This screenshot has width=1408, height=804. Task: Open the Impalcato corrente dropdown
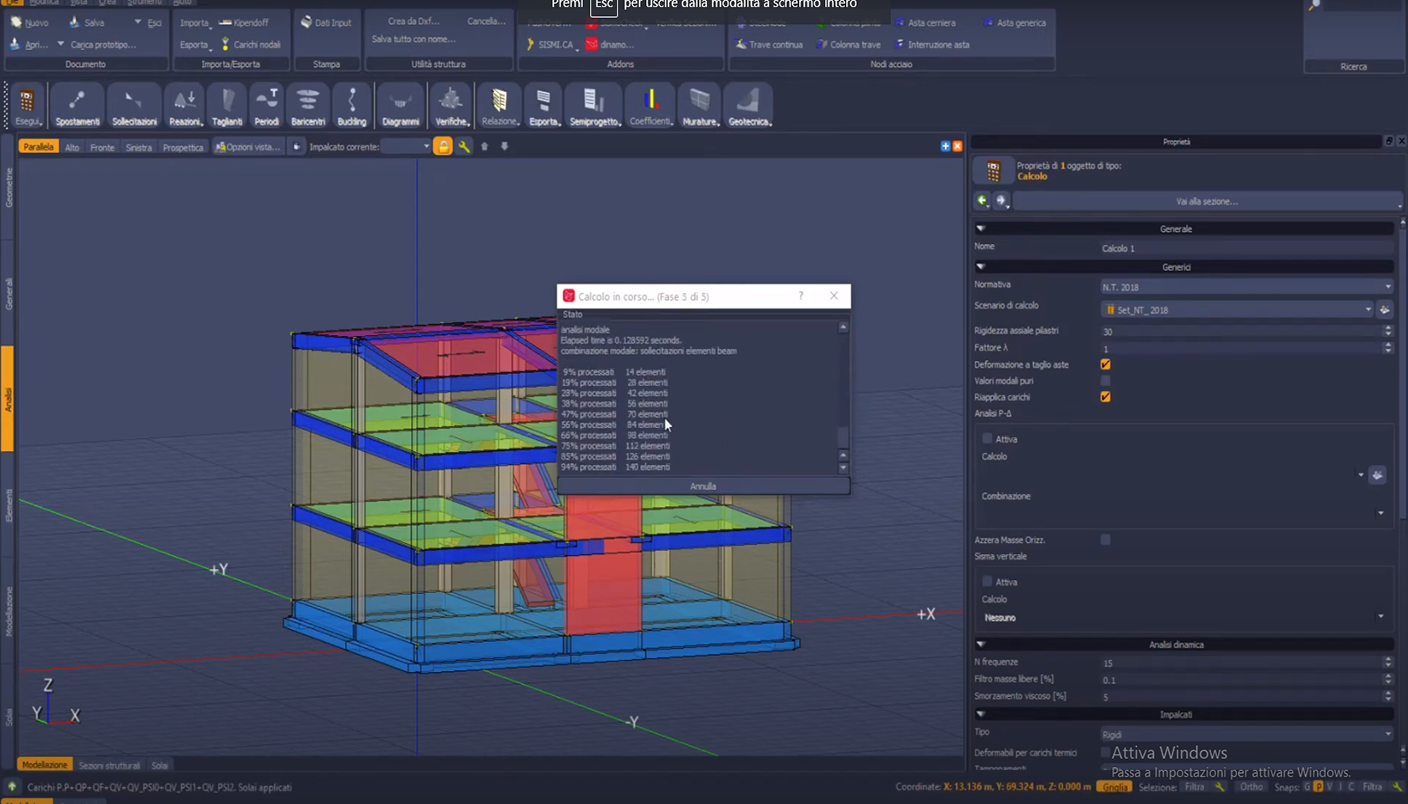click(405, 147)
